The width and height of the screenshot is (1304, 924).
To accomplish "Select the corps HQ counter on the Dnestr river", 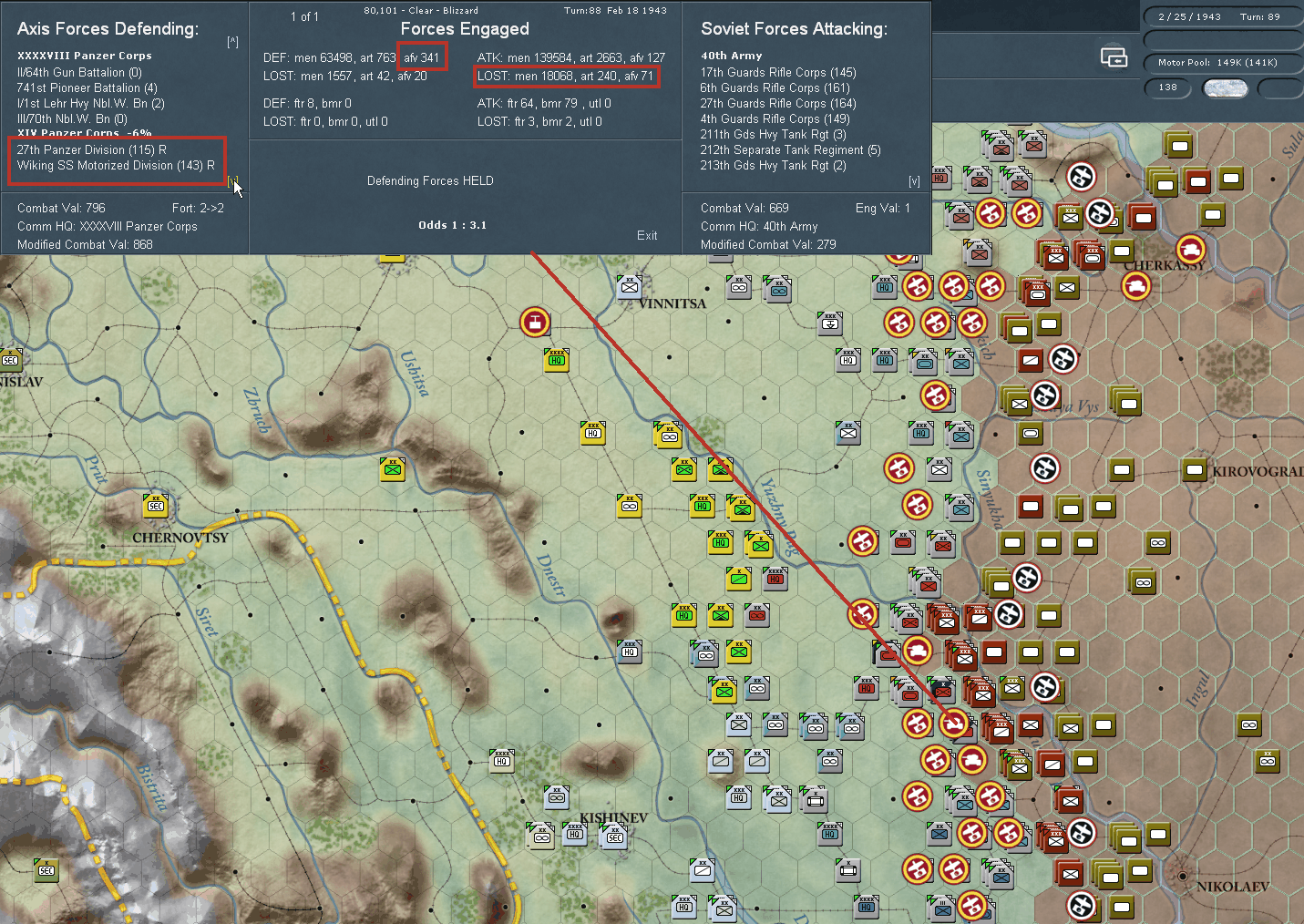I will (630, 652).
